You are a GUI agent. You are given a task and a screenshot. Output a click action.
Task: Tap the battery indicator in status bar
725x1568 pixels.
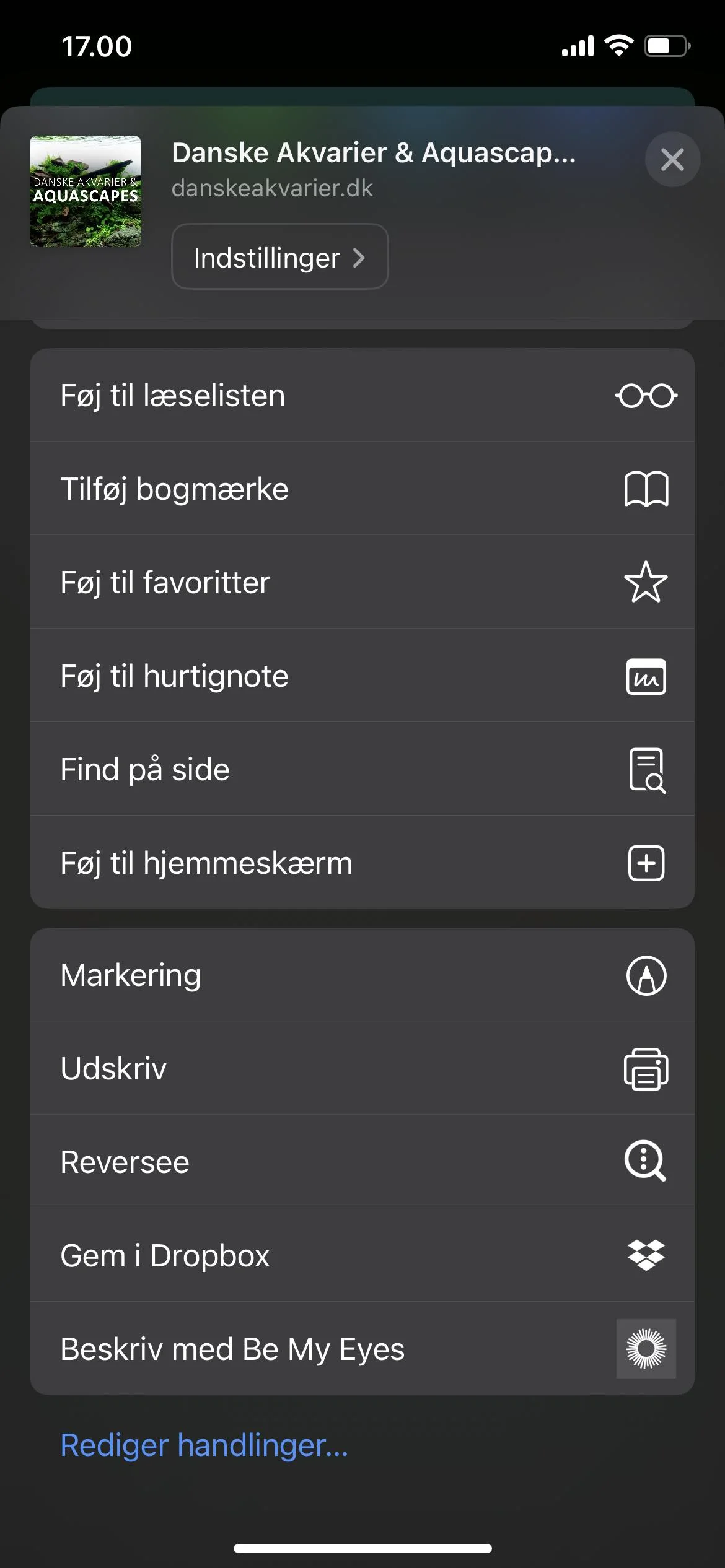(x=667, y=46)
